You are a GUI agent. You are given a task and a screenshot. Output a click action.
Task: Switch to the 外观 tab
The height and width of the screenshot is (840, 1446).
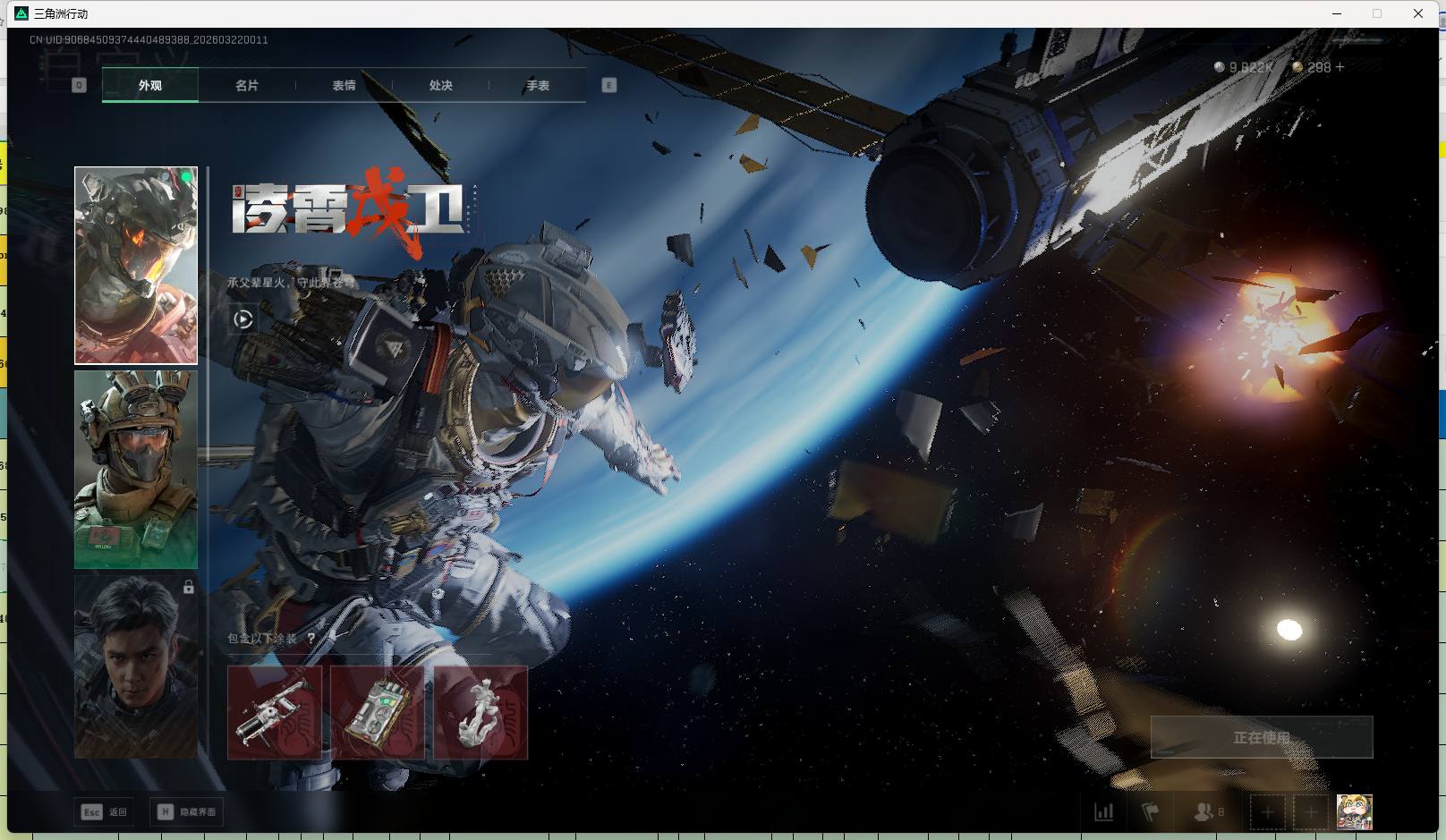point(150,85)
